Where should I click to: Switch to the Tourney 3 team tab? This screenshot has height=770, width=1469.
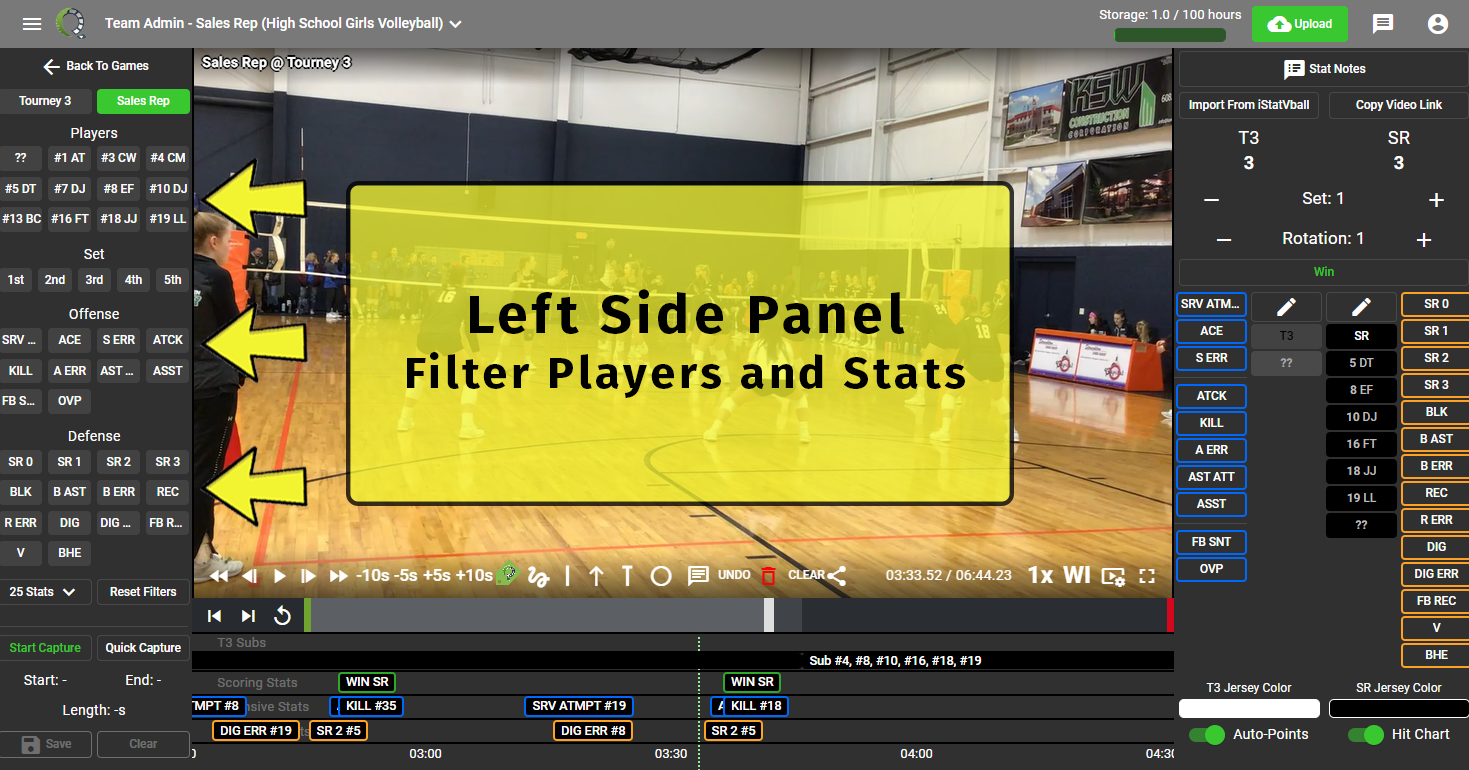[x=46, y=101]
